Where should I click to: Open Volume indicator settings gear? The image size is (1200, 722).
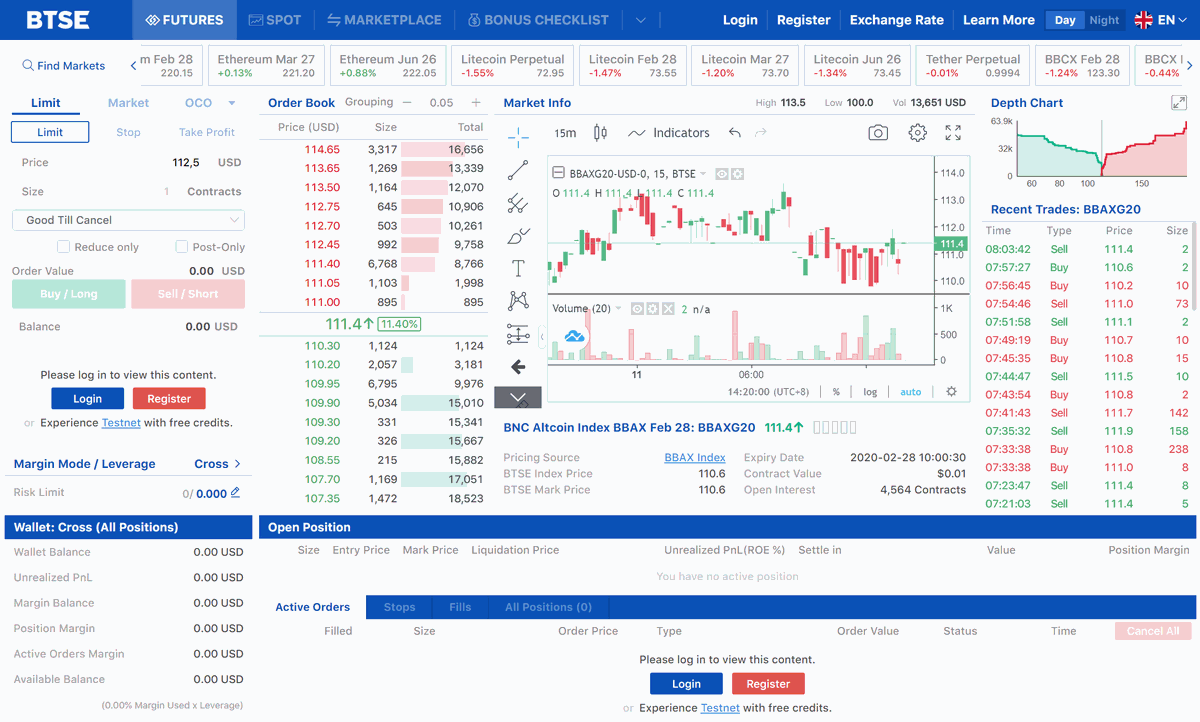(x=652, y=309)
